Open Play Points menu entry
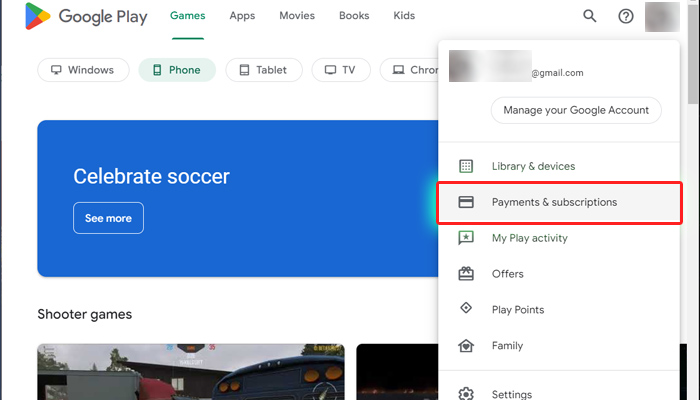 [x=559, y=309]
